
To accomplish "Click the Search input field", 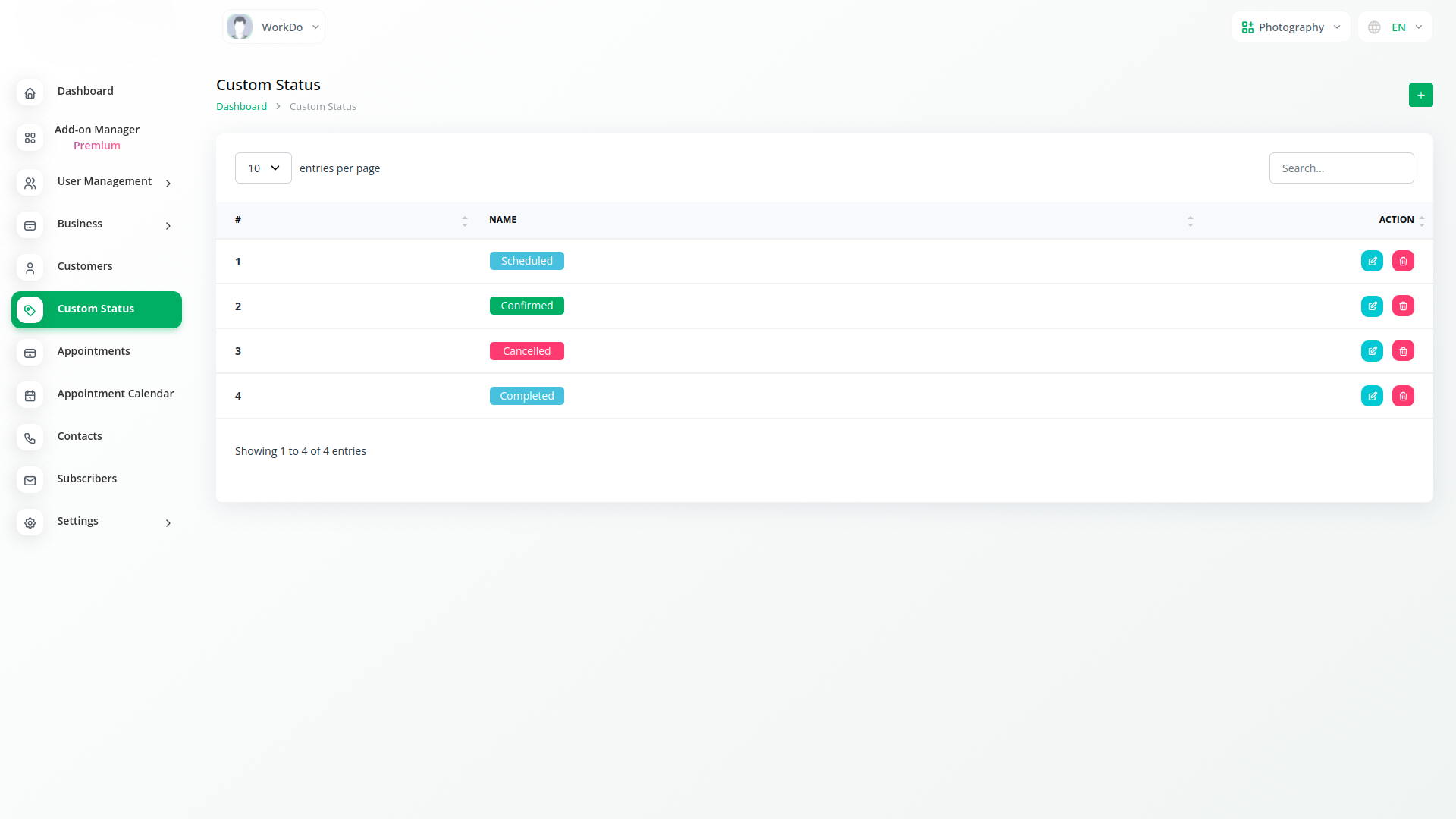I will [1341, 168].
